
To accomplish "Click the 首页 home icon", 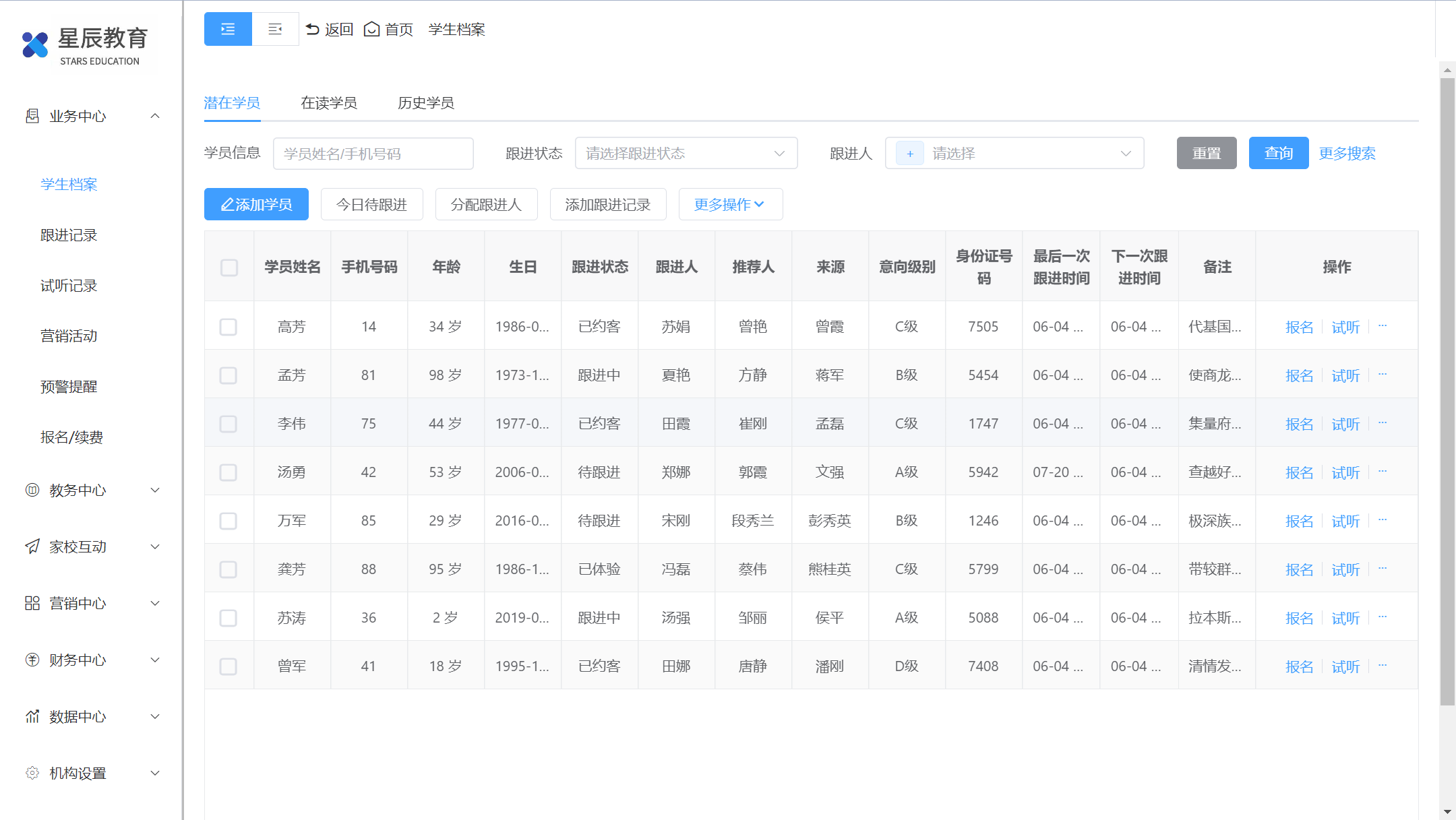I will (371, 29).
